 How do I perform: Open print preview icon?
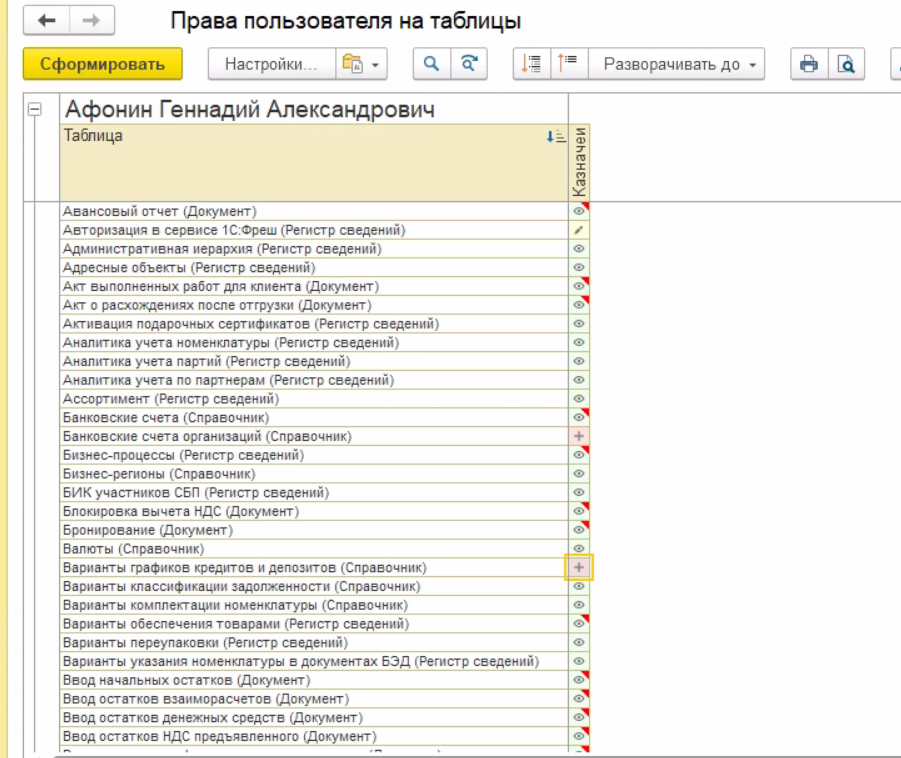click(x=846, y=64)
